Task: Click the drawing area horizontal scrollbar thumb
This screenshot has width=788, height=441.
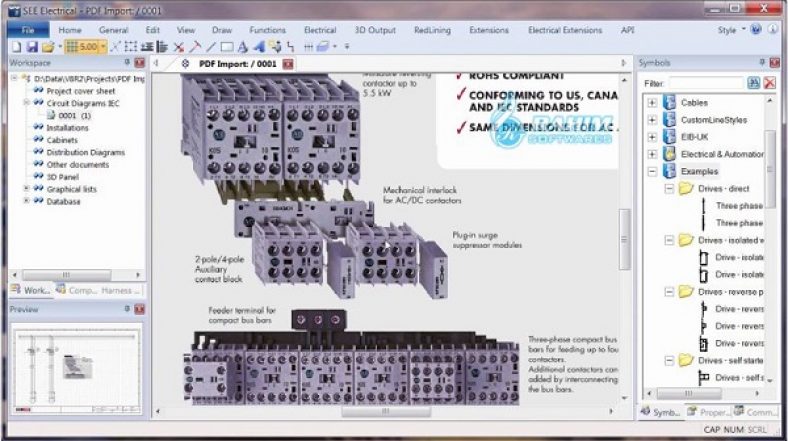Action: (386, 411)
